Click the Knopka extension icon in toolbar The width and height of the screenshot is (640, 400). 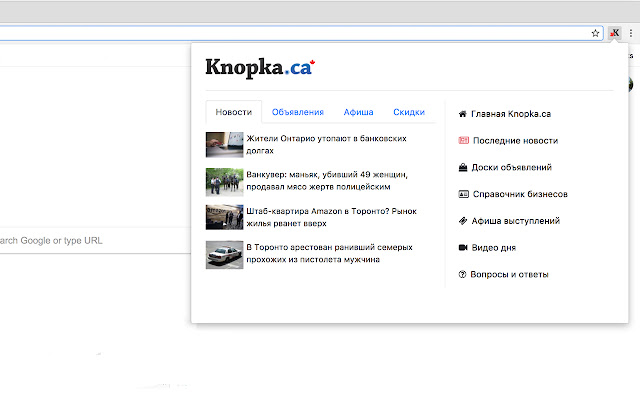pos(615,33)
